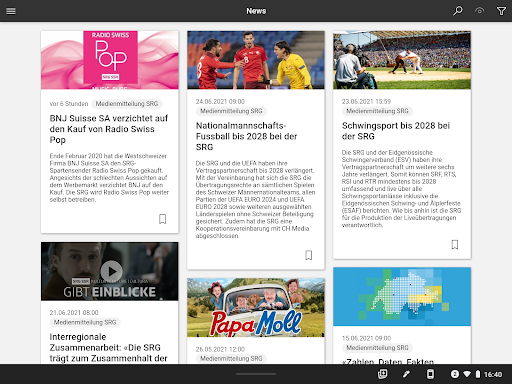512x384 pixels.
Task: Click the phone hub icon in taskbar
Action: click(430, 374)
